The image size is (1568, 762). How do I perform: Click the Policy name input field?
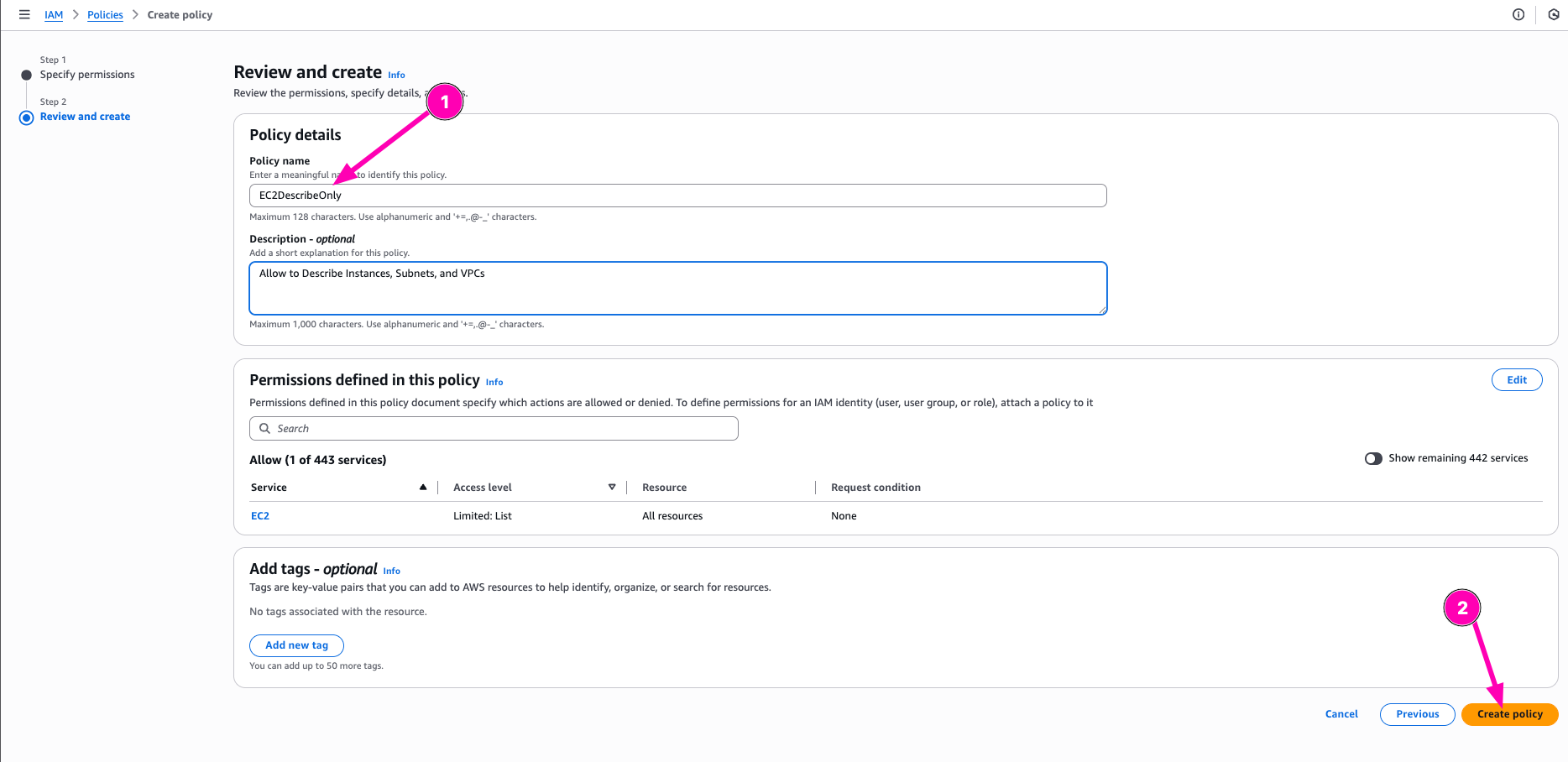click(x=677, y=196)
